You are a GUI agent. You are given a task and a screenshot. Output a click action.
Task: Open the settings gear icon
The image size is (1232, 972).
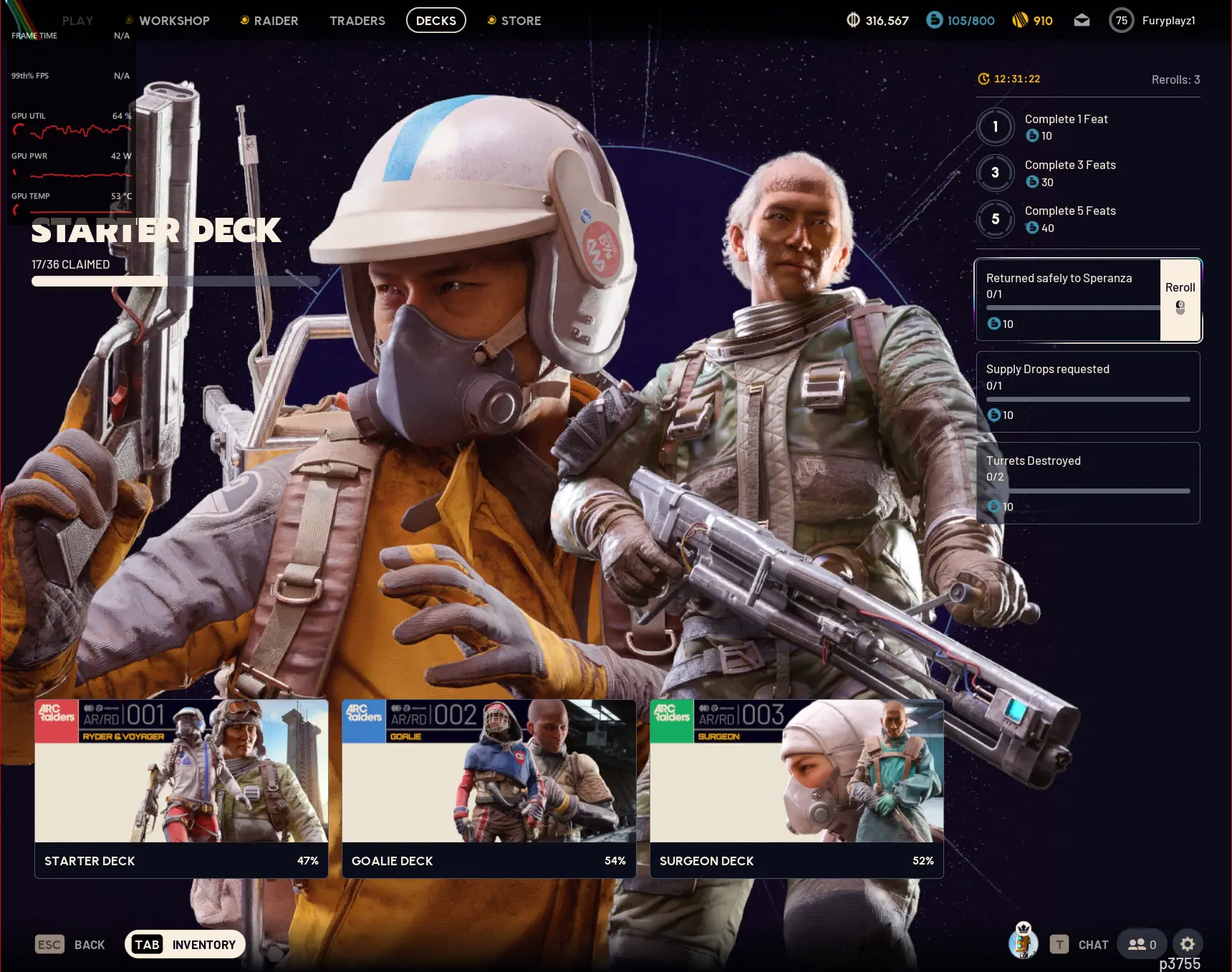click(1188, 944)
